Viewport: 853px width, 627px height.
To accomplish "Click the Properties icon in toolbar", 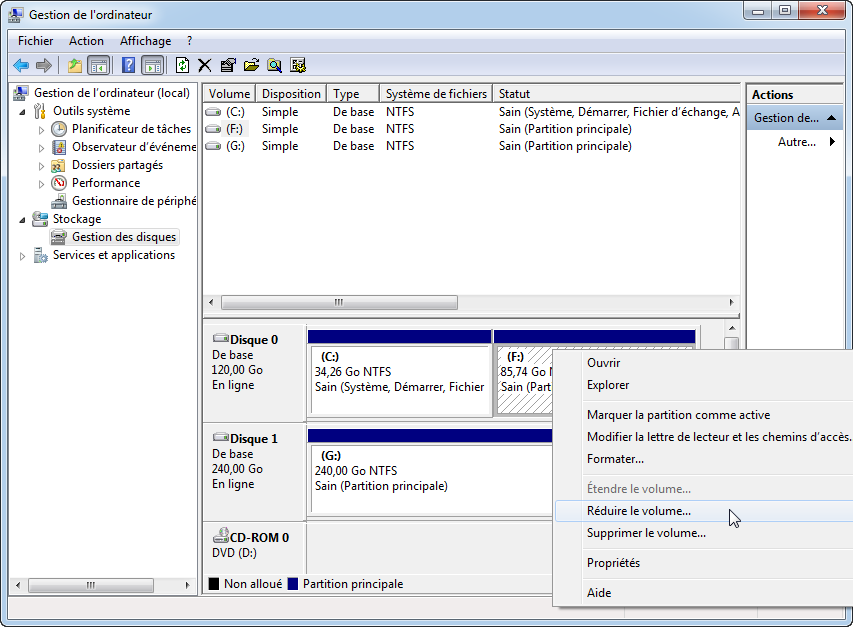I will pyautogui.click(x=228, y=65).
